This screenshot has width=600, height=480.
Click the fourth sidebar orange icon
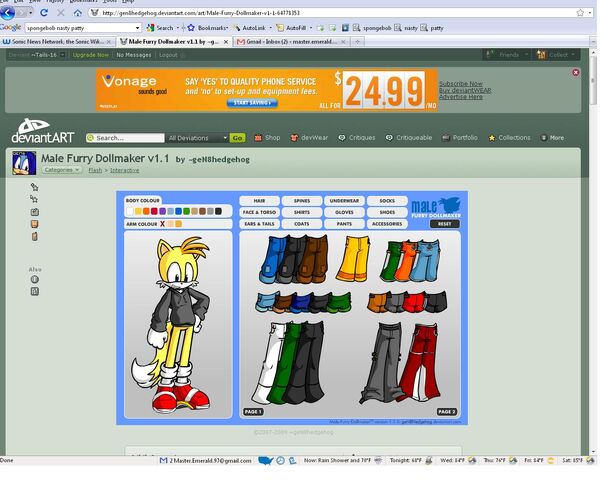(34, 224)
